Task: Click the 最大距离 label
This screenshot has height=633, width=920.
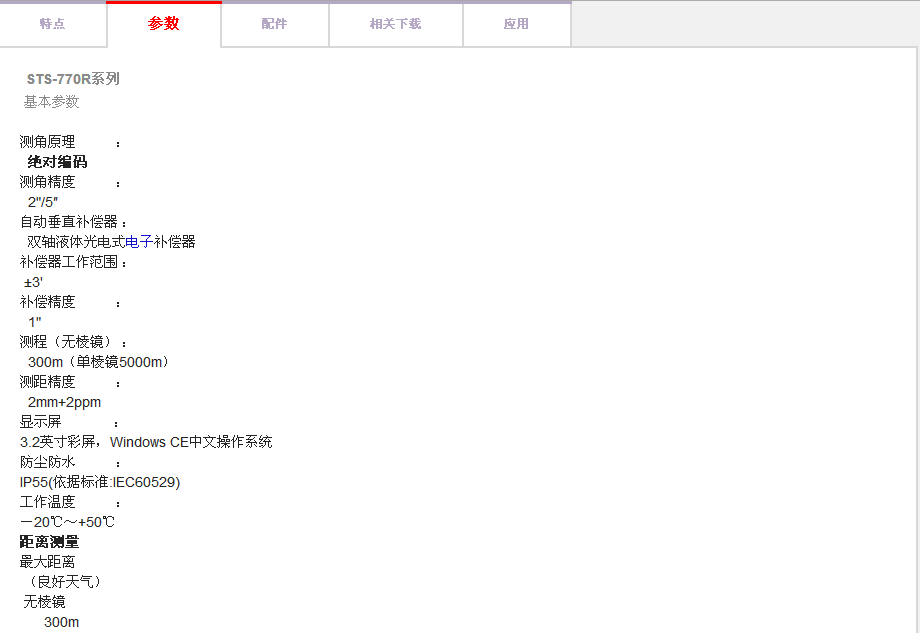Action: pos(47,562)
